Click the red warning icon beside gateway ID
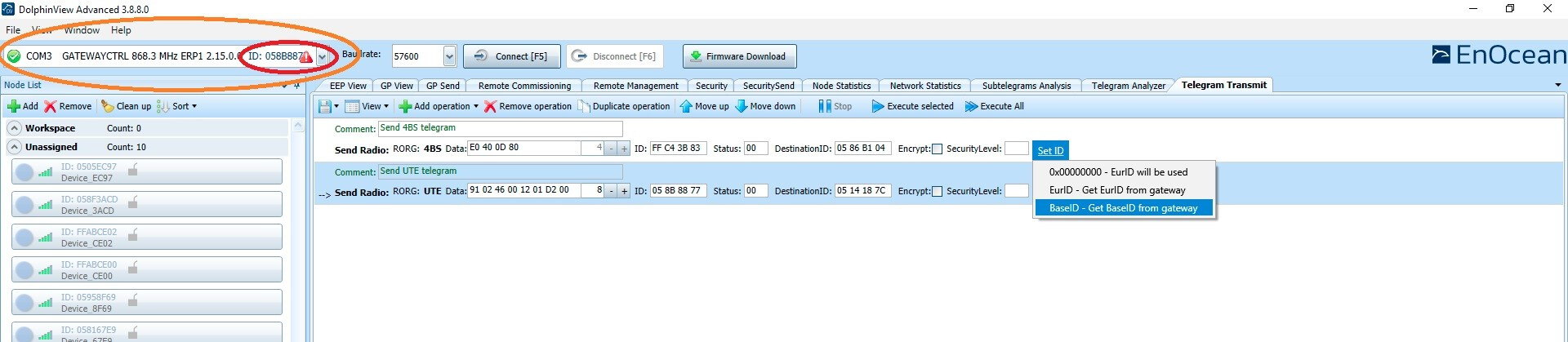 [306, 57]
